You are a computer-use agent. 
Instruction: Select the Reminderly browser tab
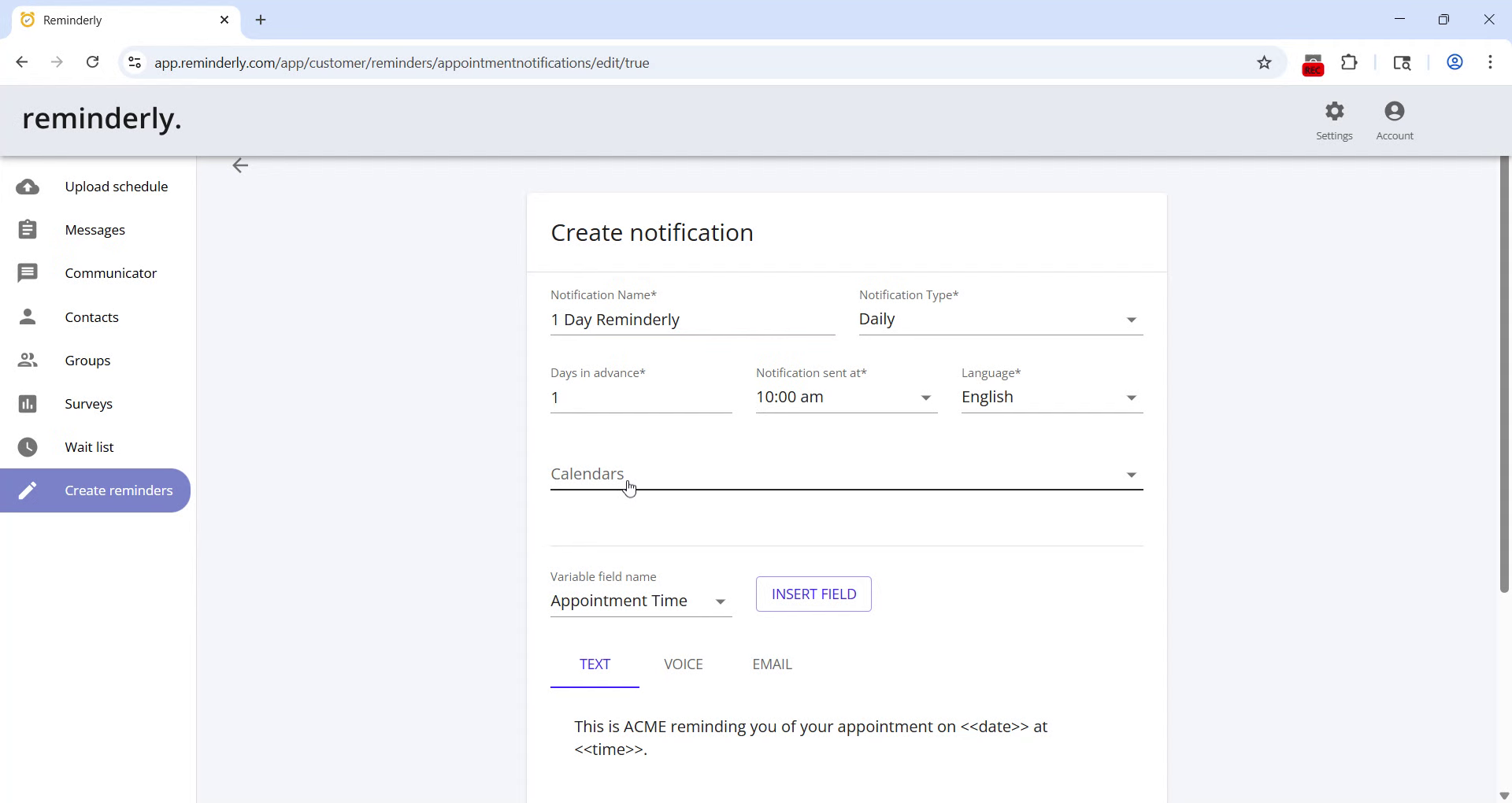[126, 20]
